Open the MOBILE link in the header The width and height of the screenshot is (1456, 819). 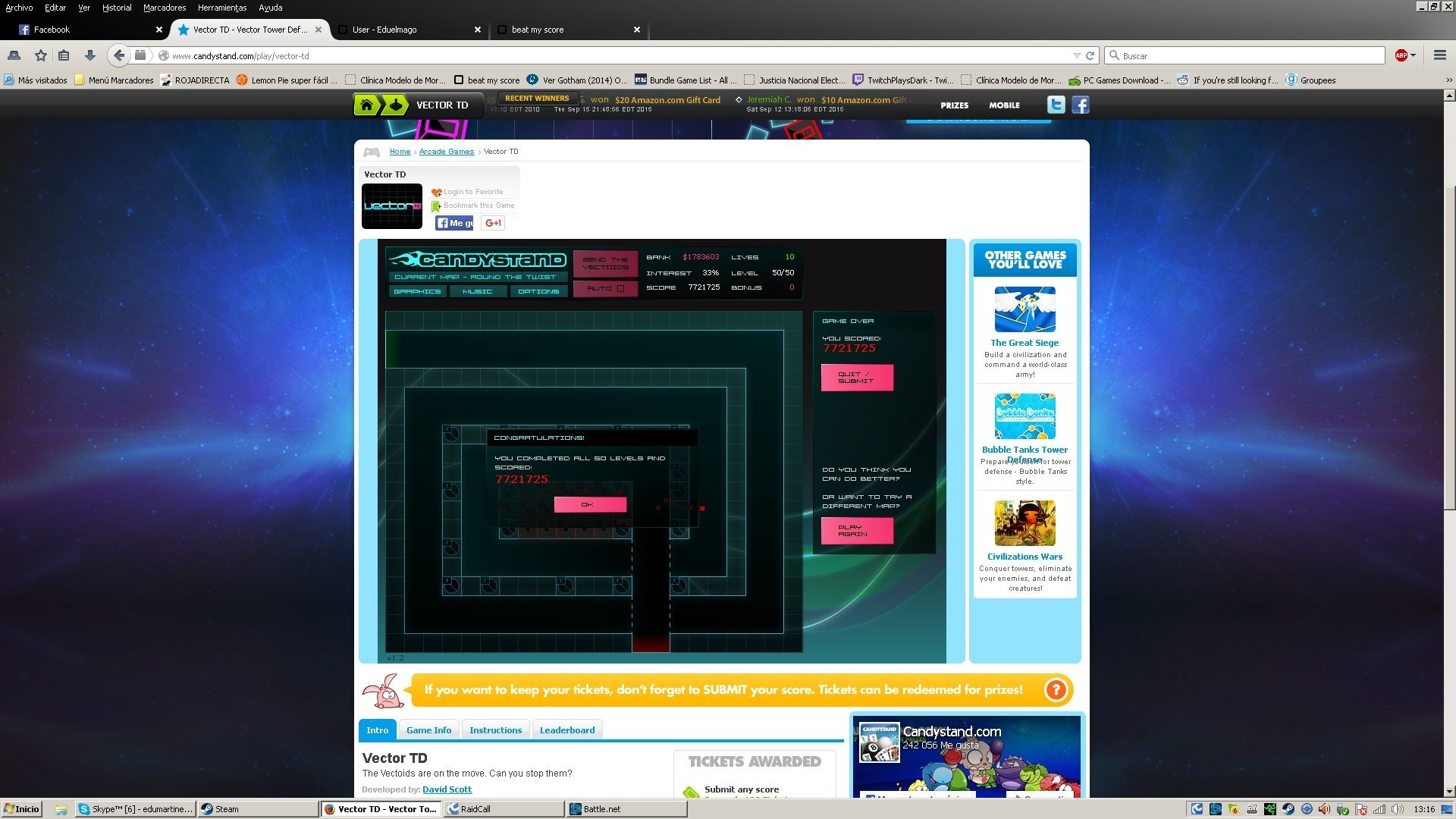tap(1004, 105)
